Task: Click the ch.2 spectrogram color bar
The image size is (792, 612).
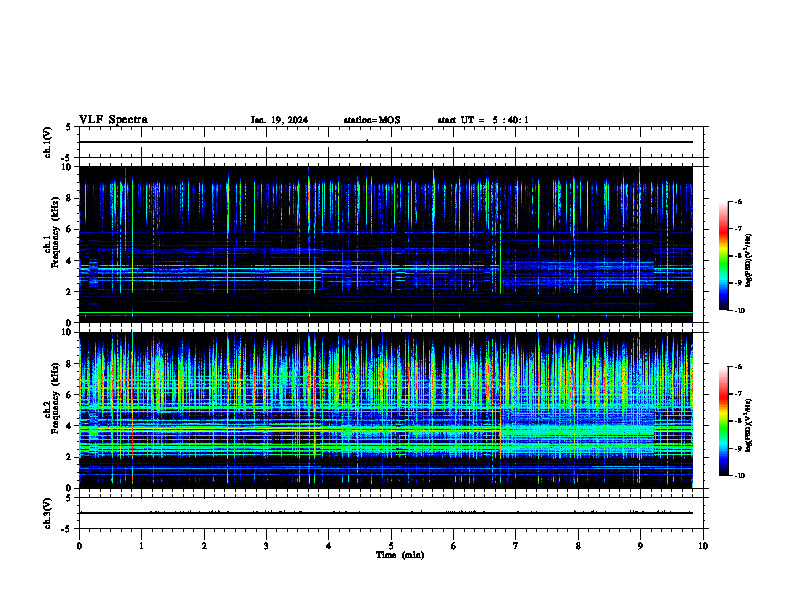Action: tap(723, 421)
